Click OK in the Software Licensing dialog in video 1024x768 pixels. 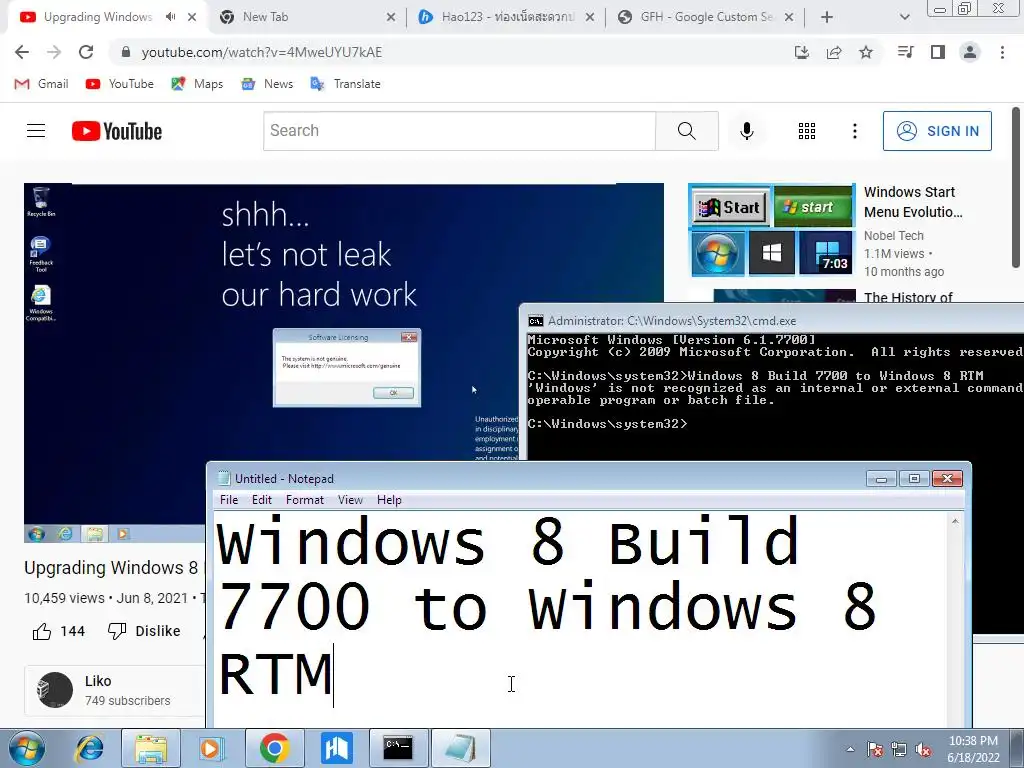[393, 392]
